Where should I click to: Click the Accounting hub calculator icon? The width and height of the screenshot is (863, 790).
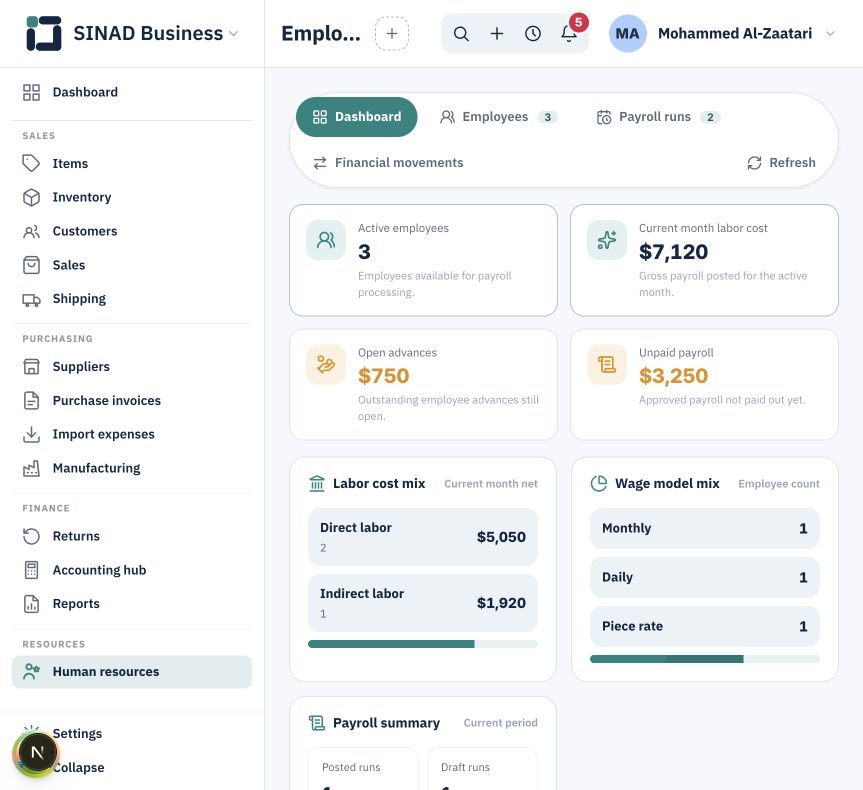tap(31, 570)
